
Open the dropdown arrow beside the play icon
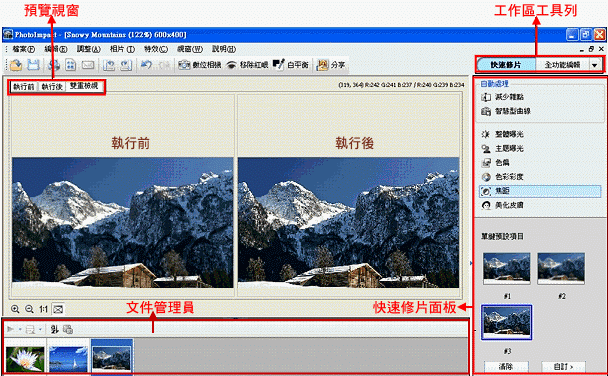20,329
